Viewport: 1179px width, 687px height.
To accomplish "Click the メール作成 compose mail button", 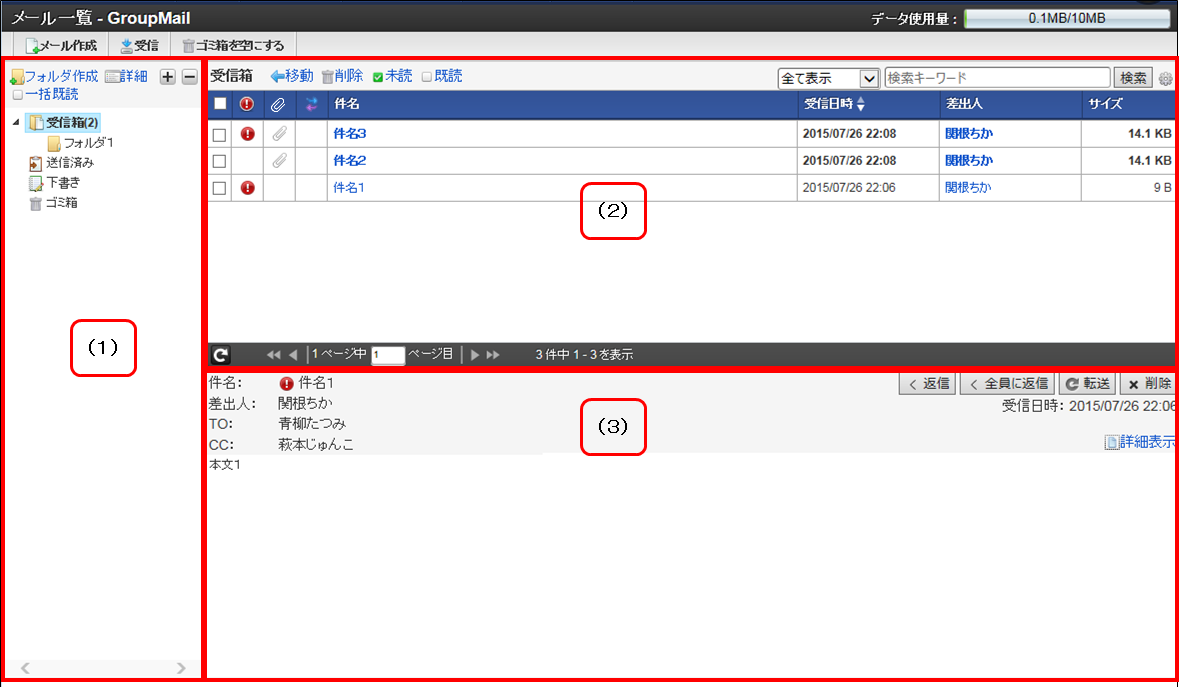I will tap(61, 45).
